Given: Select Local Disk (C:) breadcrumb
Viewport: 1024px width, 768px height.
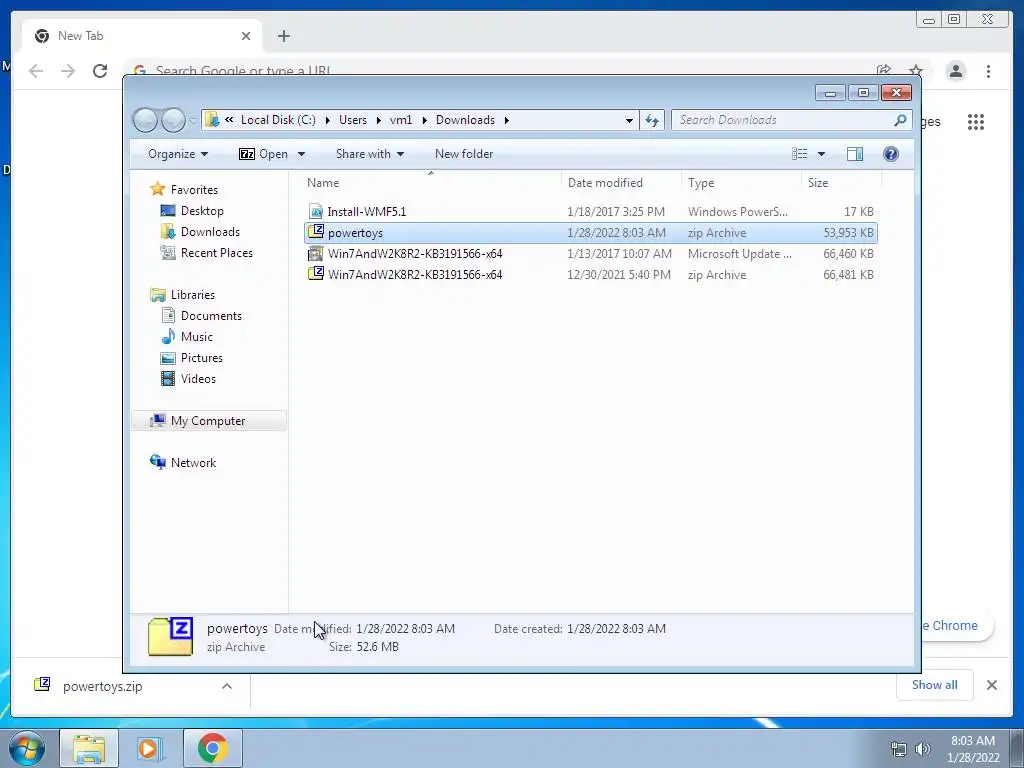Looking at the screenshot, I should 278,120.
